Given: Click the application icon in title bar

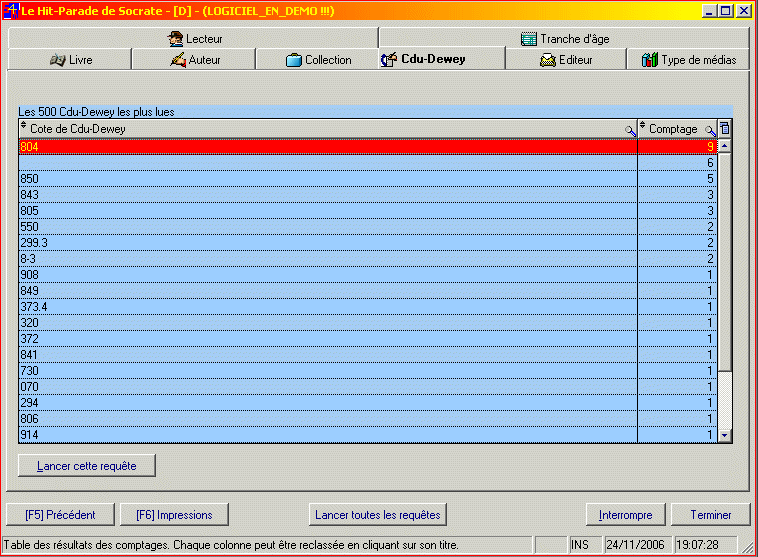Looking at the screenshot, I should 11,11.
